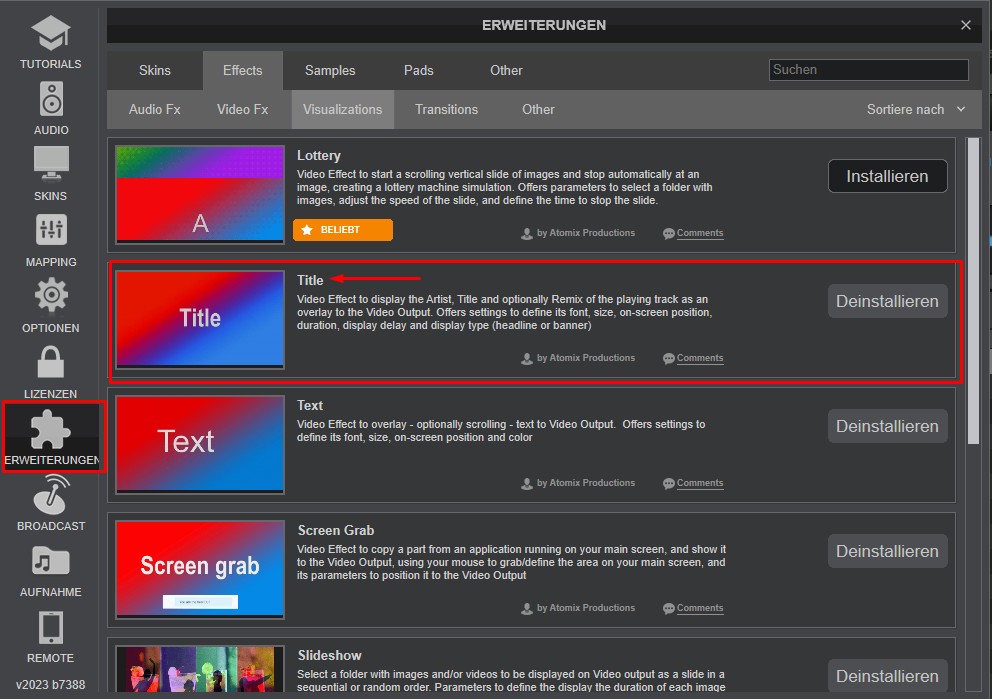Install the Lottery effect

point(887,176)
